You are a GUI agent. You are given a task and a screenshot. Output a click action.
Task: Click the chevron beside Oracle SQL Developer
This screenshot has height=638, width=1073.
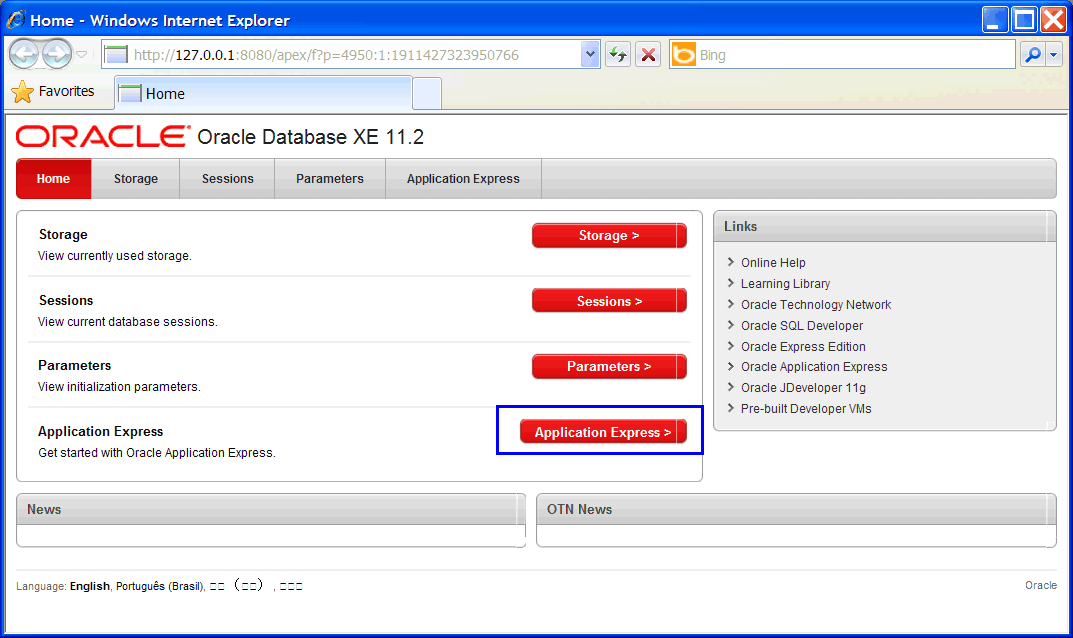[x=731, y=325]
